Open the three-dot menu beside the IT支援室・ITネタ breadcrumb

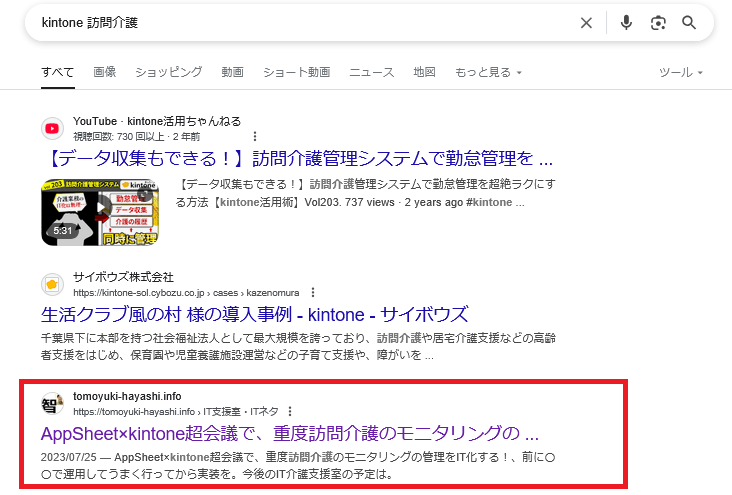pos(290,411)
